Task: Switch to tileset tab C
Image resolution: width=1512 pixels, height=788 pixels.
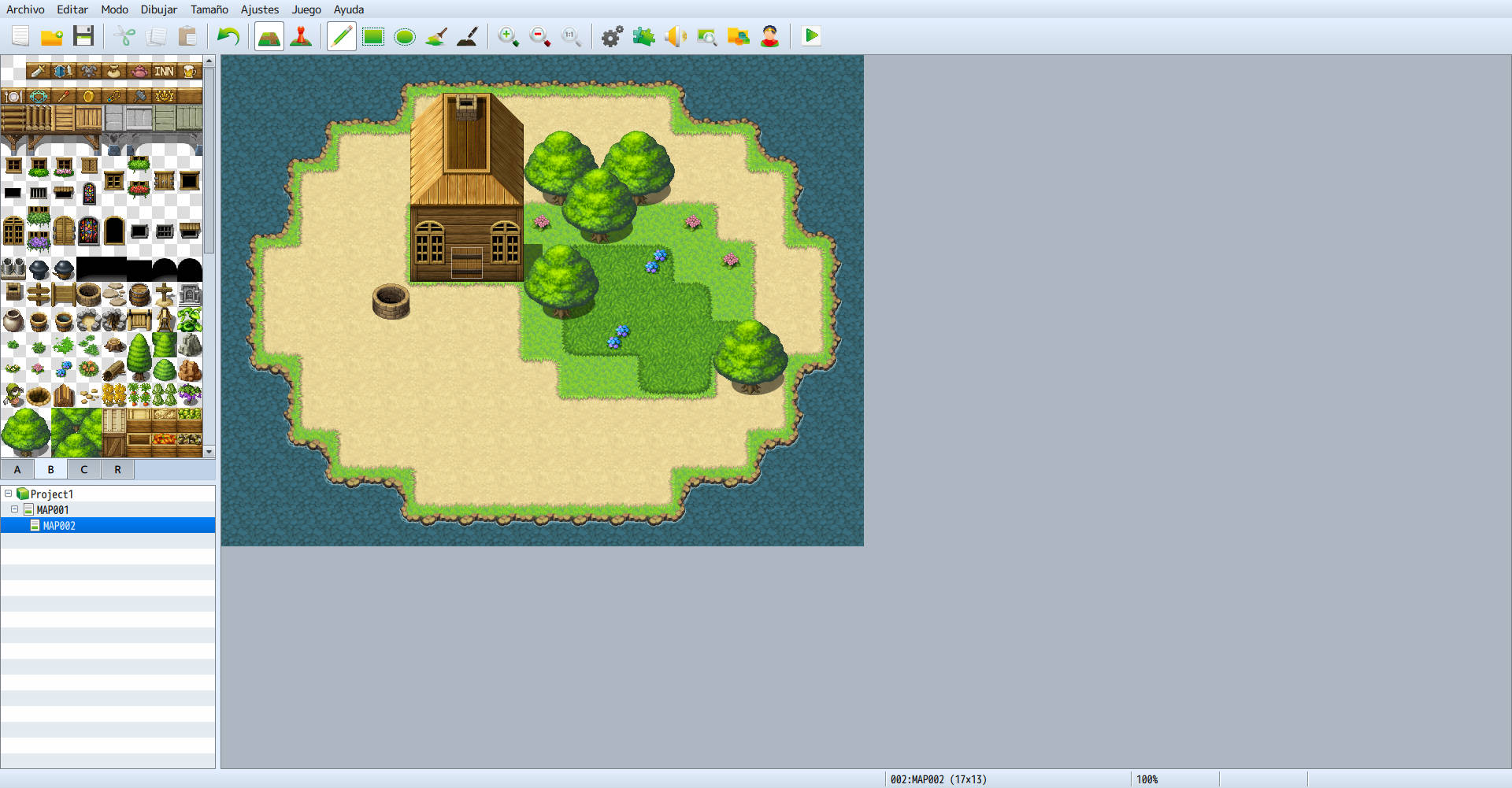Action: [x=84, y=469]
